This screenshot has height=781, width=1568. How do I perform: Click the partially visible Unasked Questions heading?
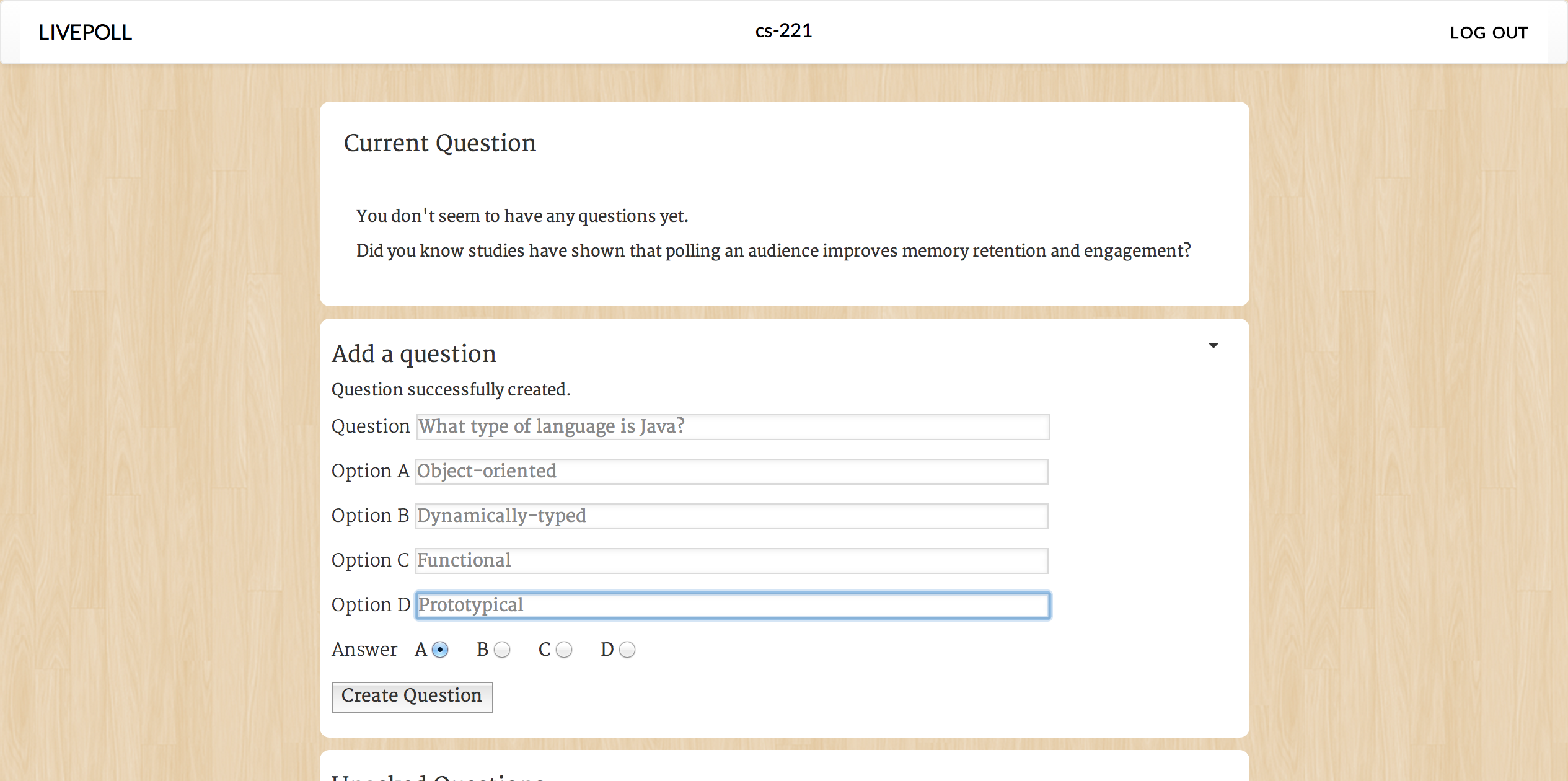point(437,776)
